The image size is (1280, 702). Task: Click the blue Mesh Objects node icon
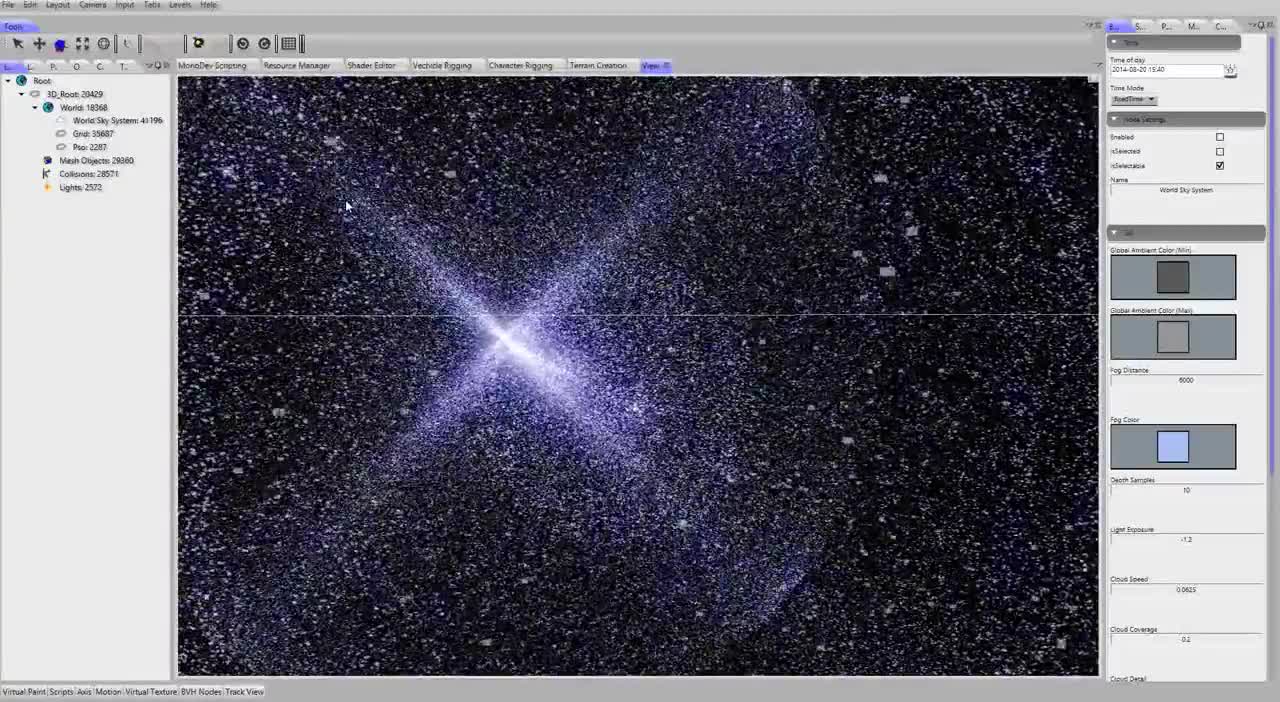point(48,160)
